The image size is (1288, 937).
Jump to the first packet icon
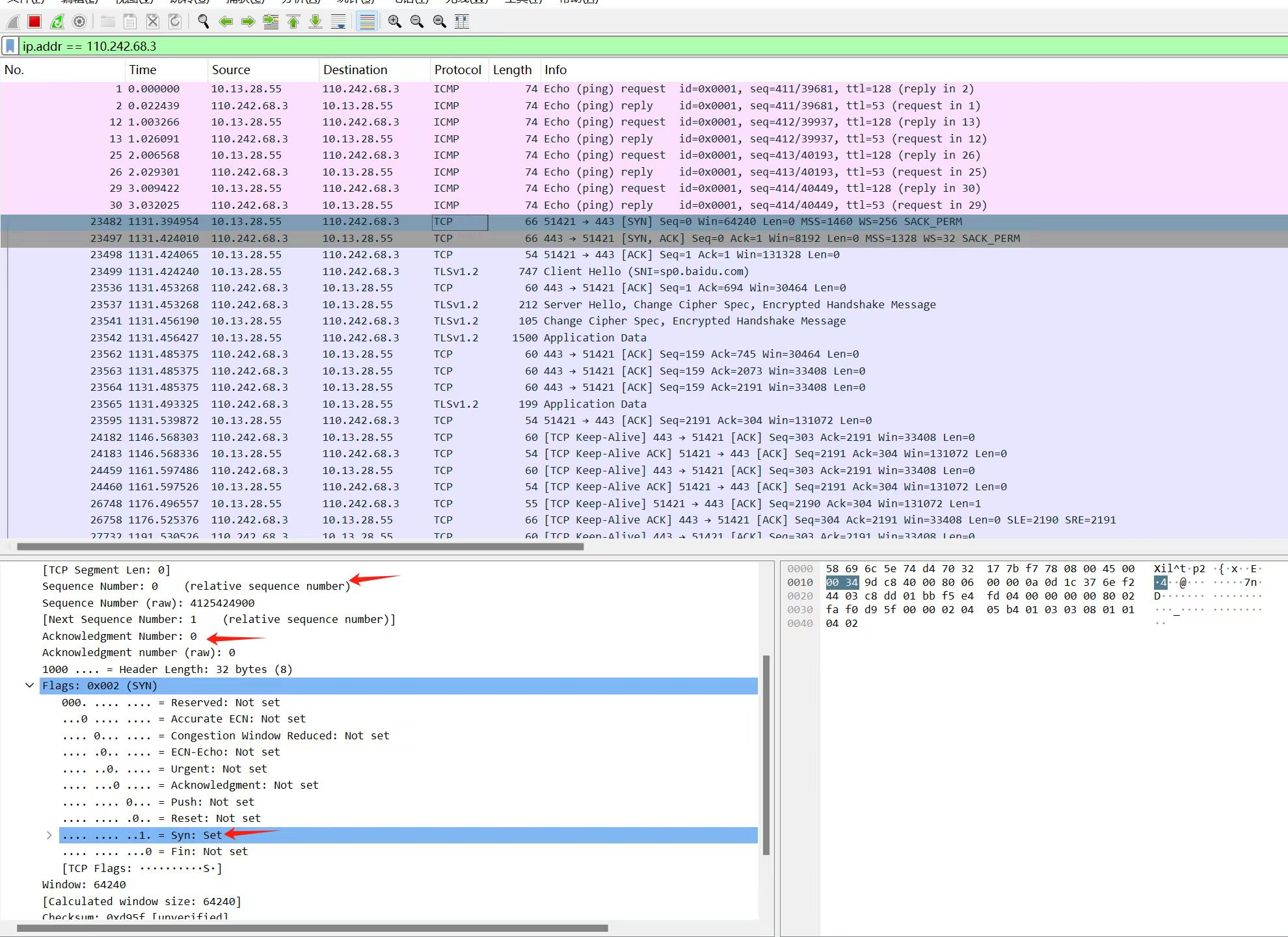click(x=293, y=22)
